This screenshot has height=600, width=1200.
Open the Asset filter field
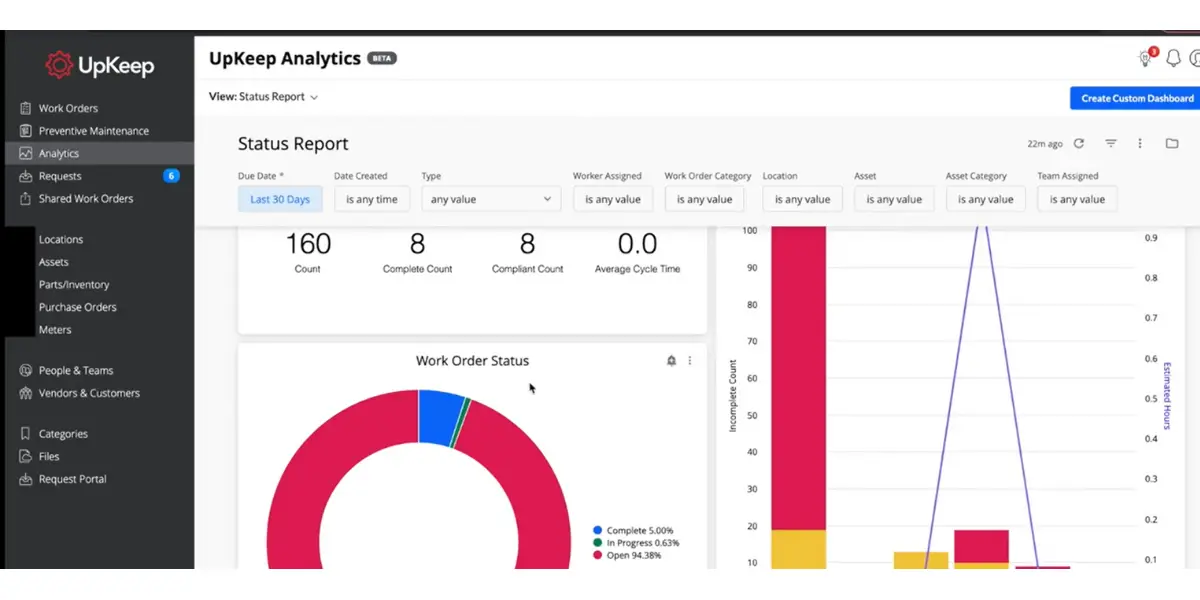(894, 199)
